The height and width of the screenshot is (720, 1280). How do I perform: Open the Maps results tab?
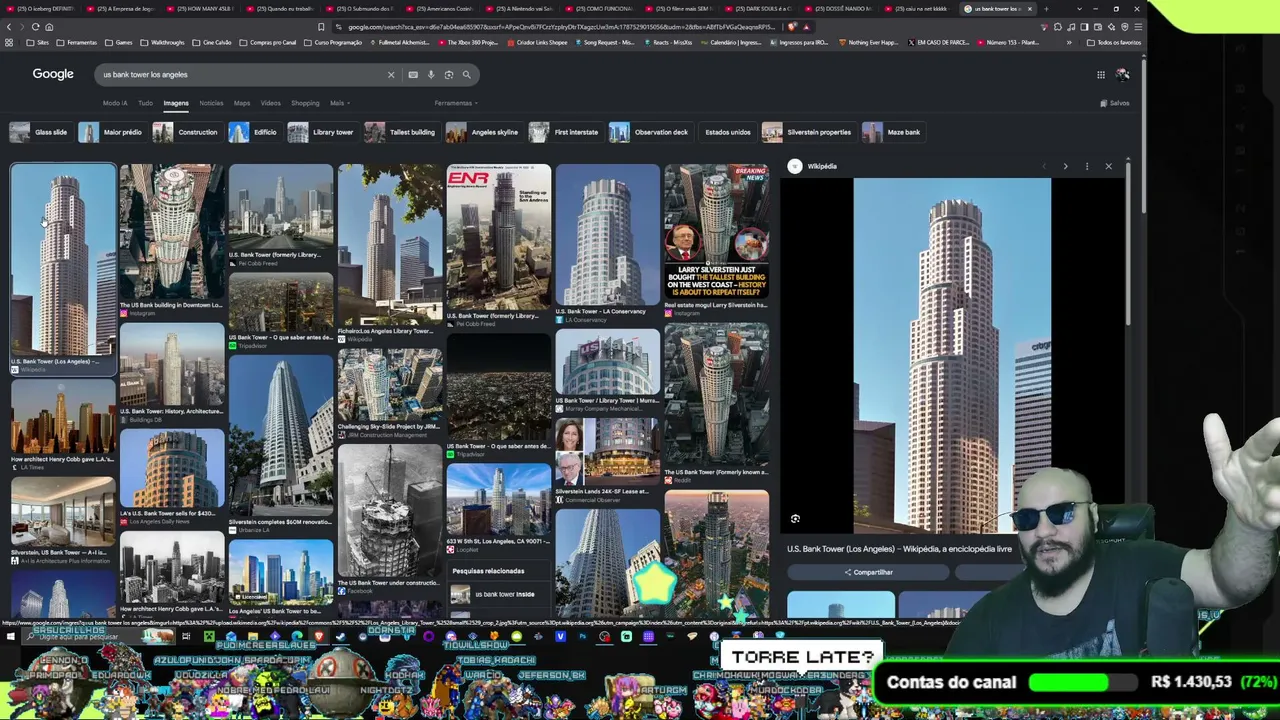(x=242, y=103)
